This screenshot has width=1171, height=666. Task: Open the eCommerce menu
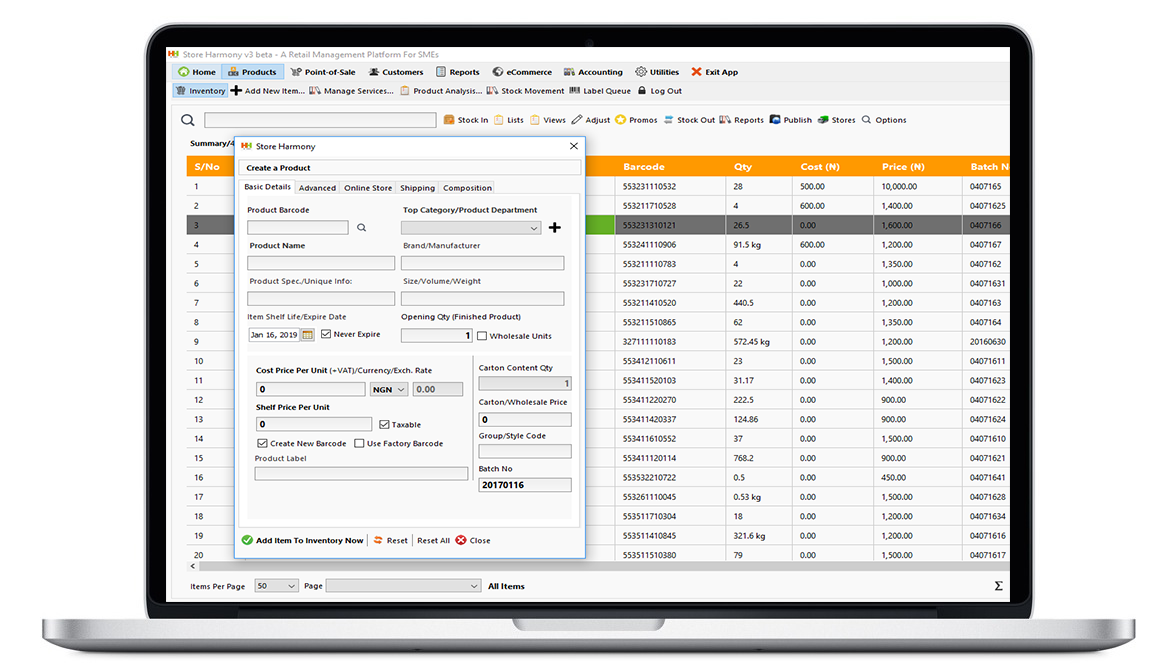tap(522, 72)
